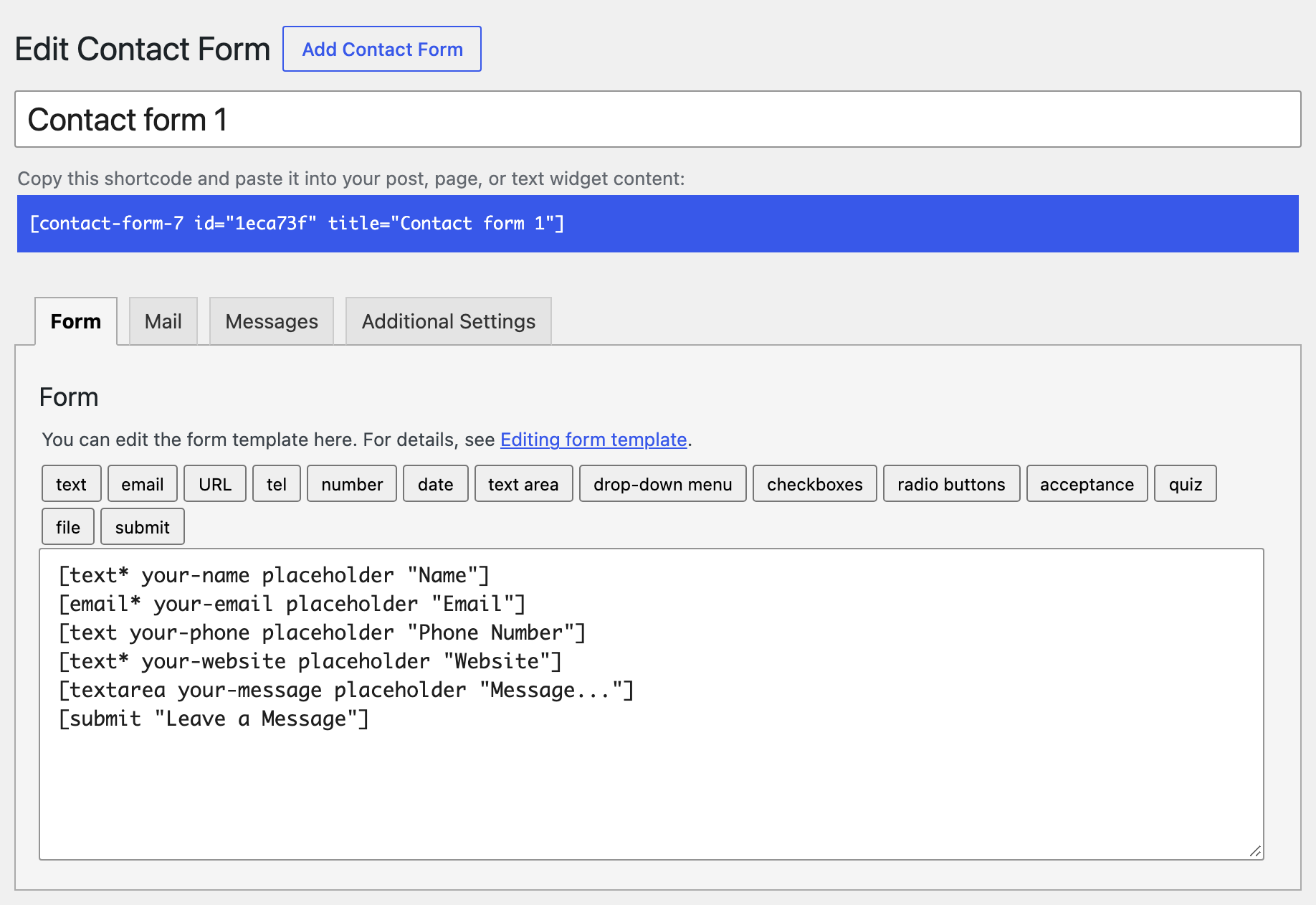This screenshot has width=1316, height=905.
Task: Open the Mail tab
Action: [163, 321]
